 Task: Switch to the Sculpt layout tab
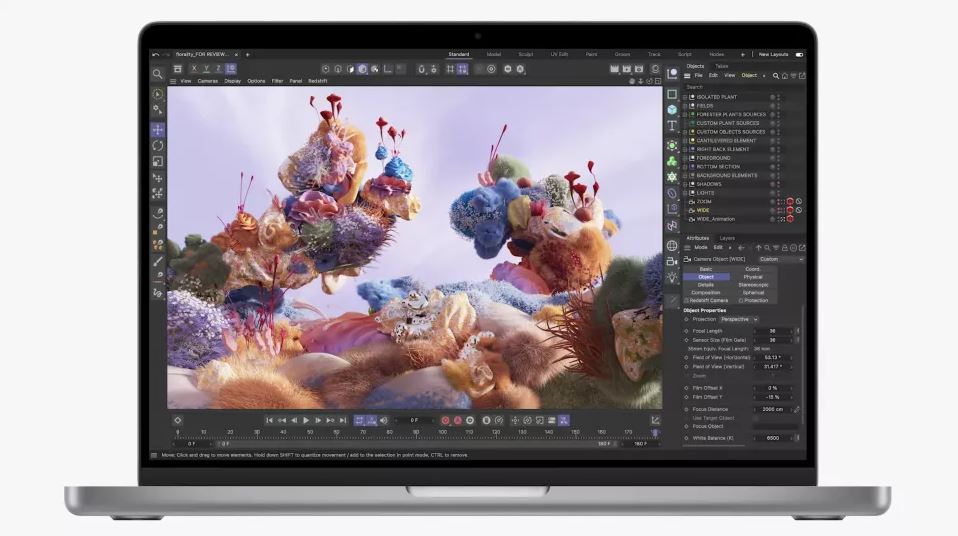(525, 54)
